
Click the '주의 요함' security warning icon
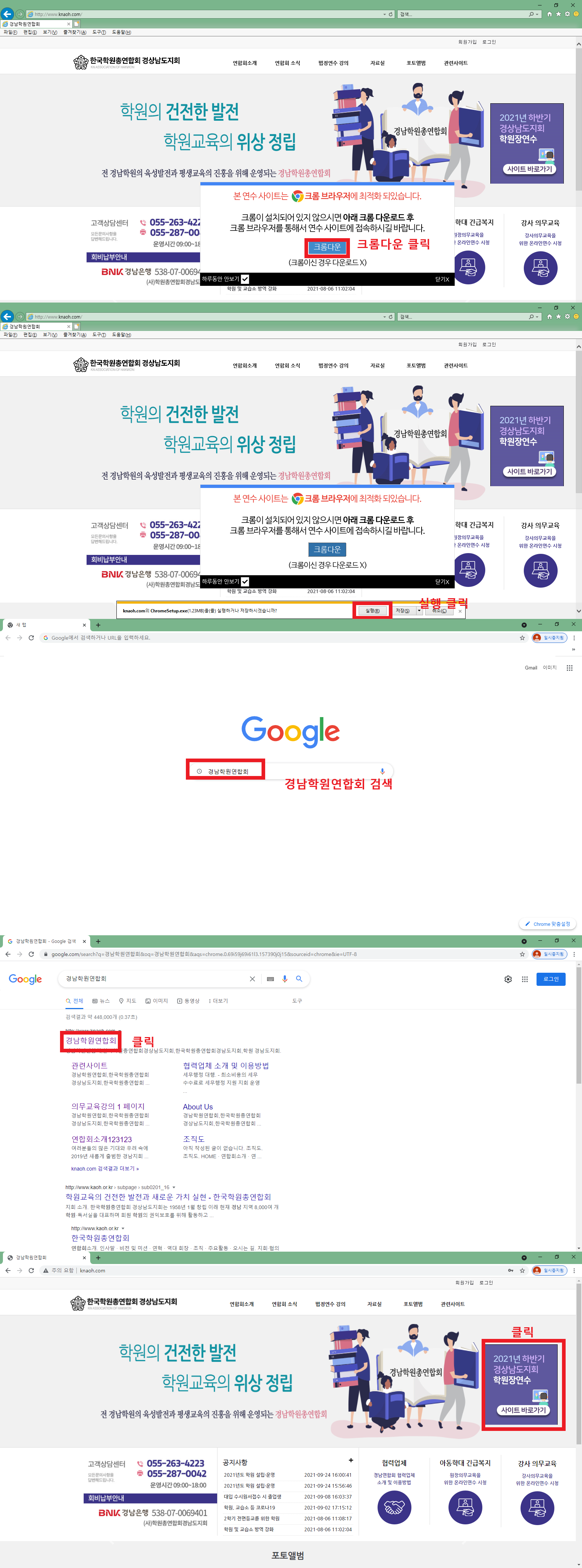coord(46,1270)
